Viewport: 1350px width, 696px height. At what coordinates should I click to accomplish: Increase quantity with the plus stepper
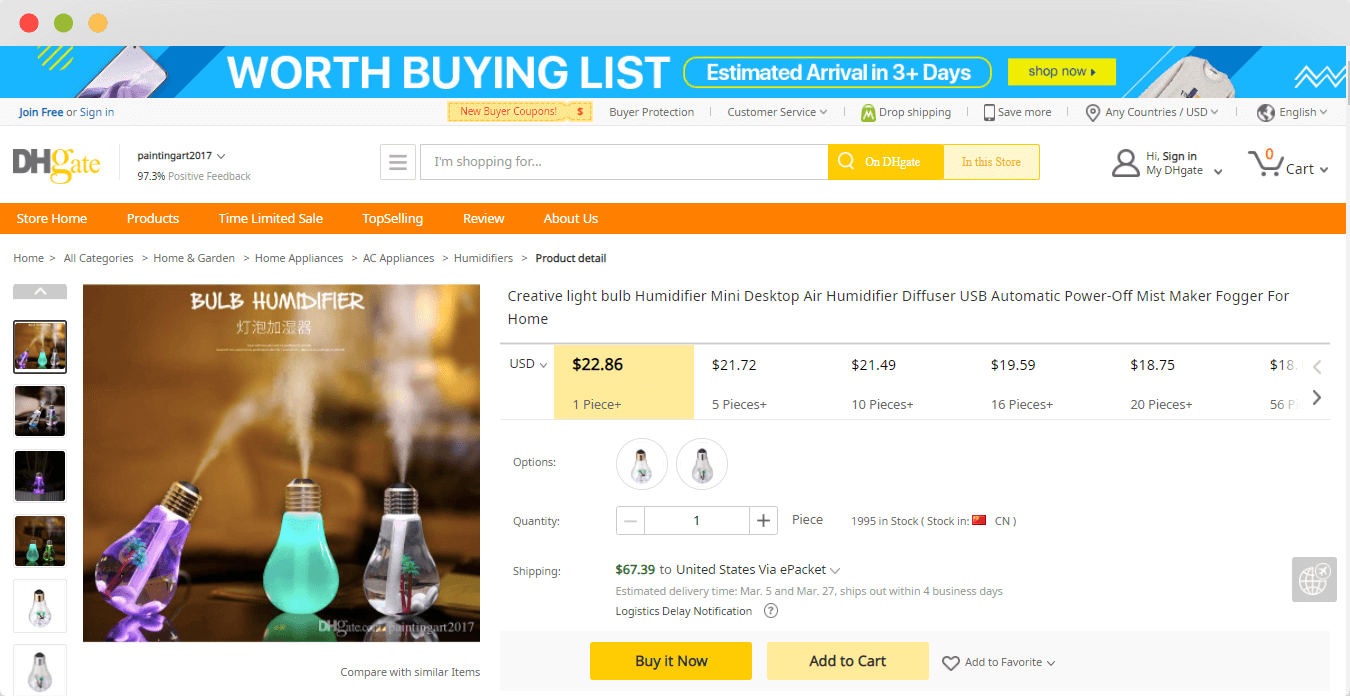(763, 520)
